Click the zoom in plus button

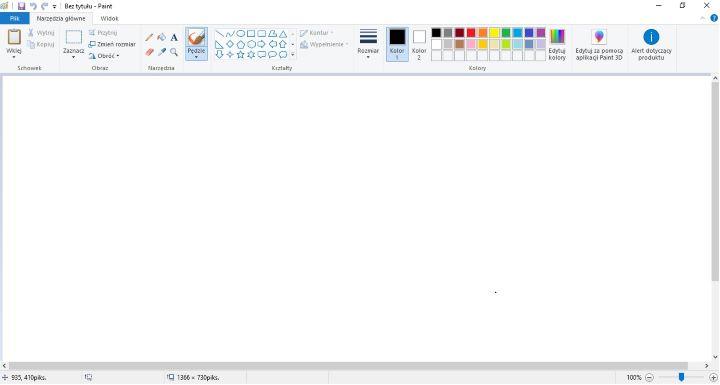713,378
